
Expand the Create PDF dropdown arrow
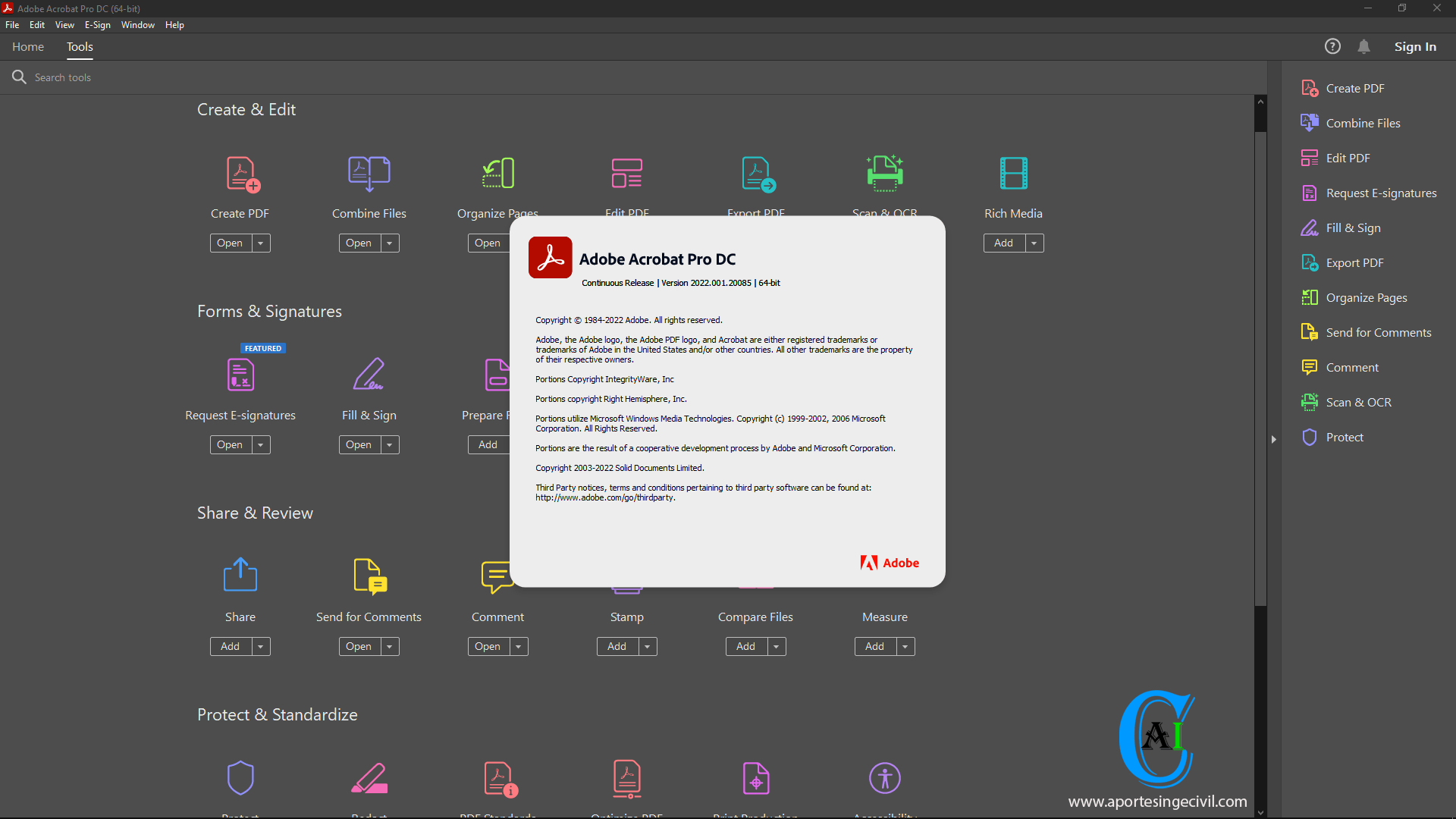pos(259,242)
